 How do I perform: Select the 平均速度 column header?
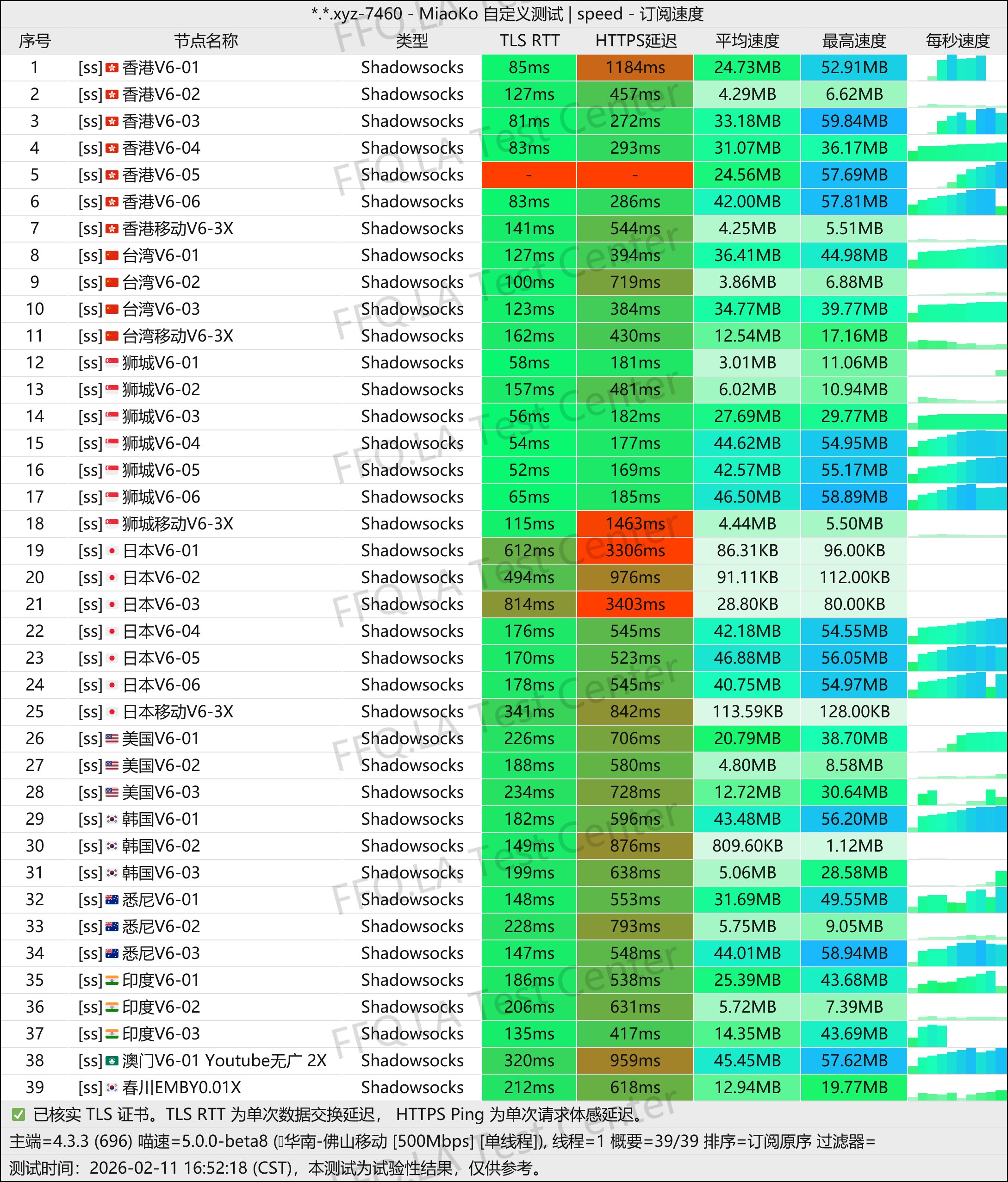point(747,41)
